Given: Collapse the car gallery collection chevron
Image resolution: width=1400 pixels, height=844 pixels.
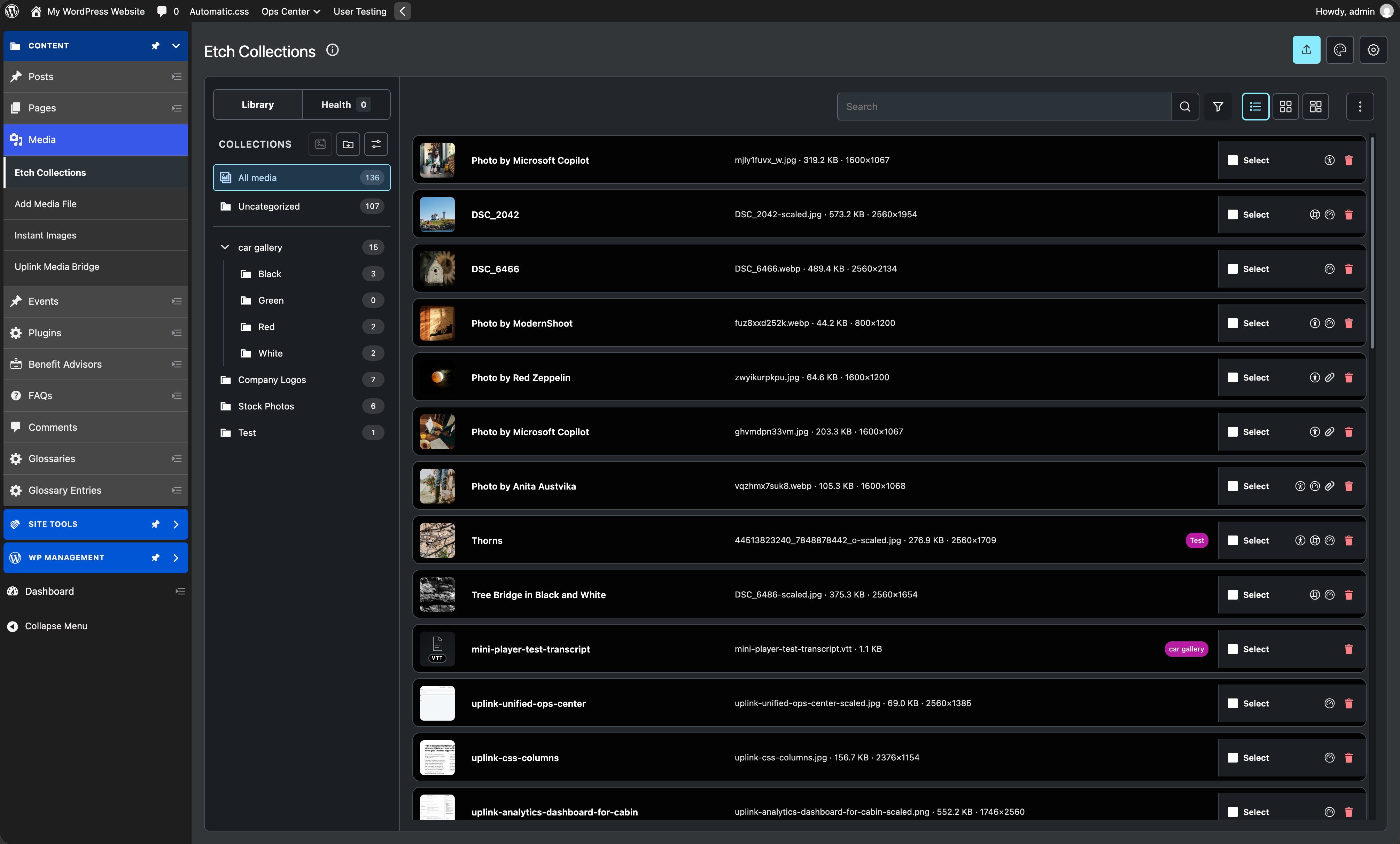Looking at the screenshot, I should (x=225, y=247).
